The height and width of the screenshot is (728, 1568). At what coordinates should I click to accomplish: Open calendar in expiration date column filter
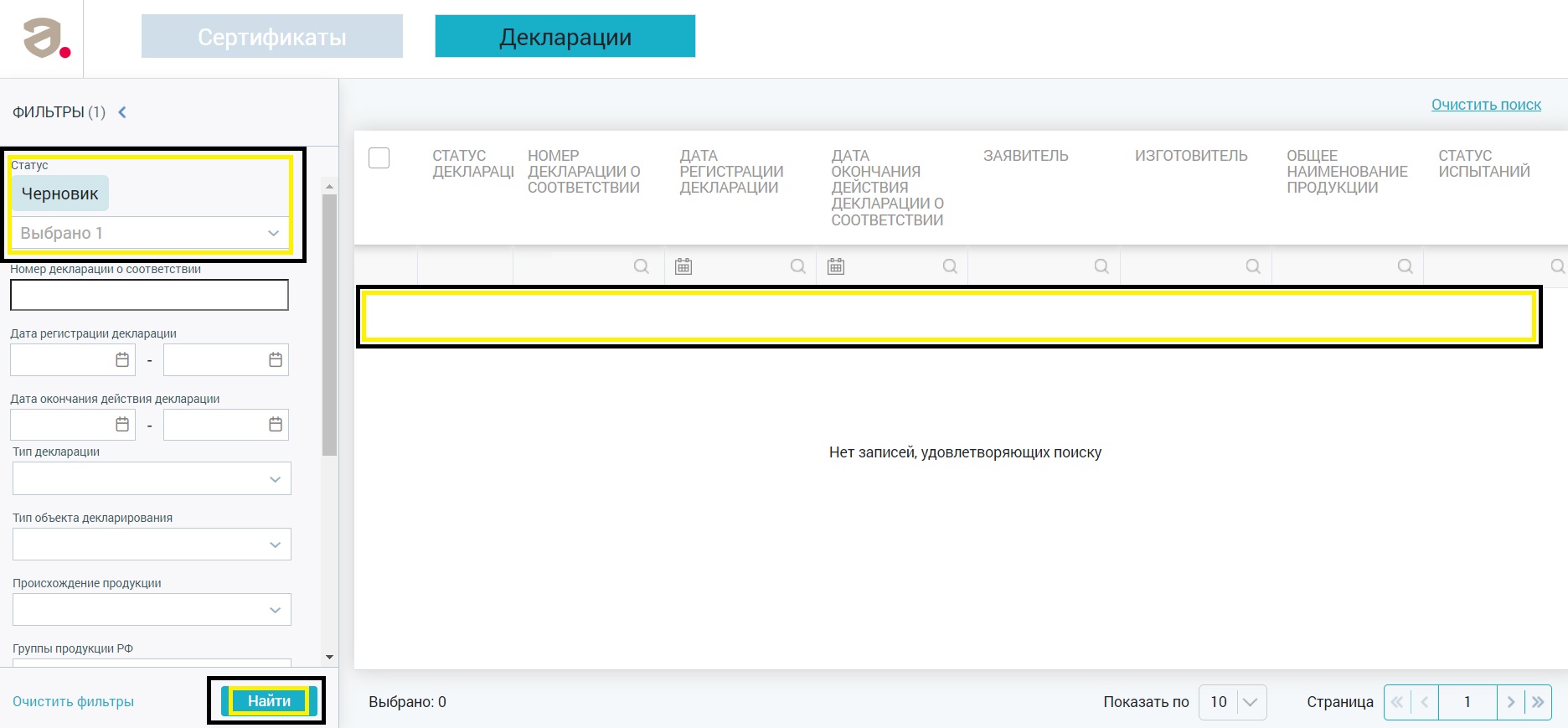(836, 266)
